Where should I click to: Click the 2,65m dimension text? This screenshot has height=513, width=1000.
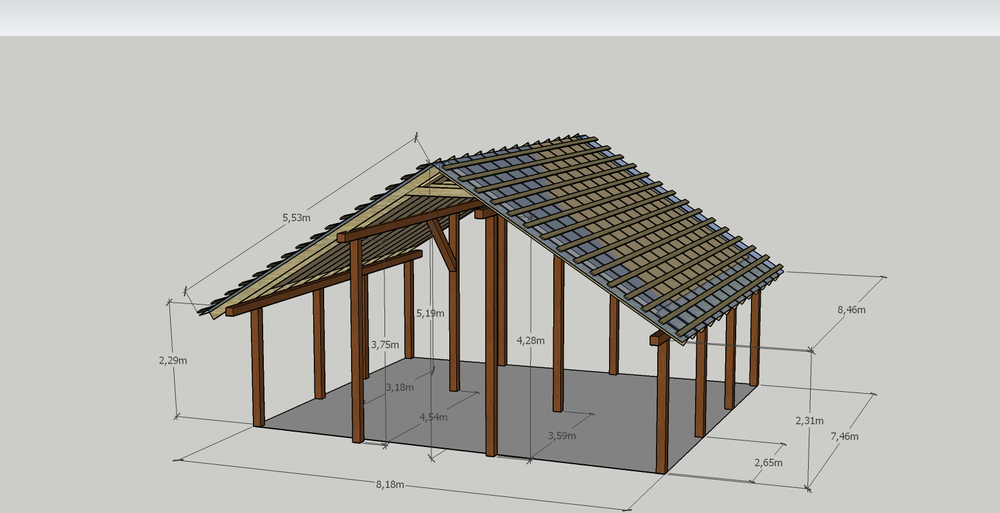pyautogui.click(x=768, y=463)
